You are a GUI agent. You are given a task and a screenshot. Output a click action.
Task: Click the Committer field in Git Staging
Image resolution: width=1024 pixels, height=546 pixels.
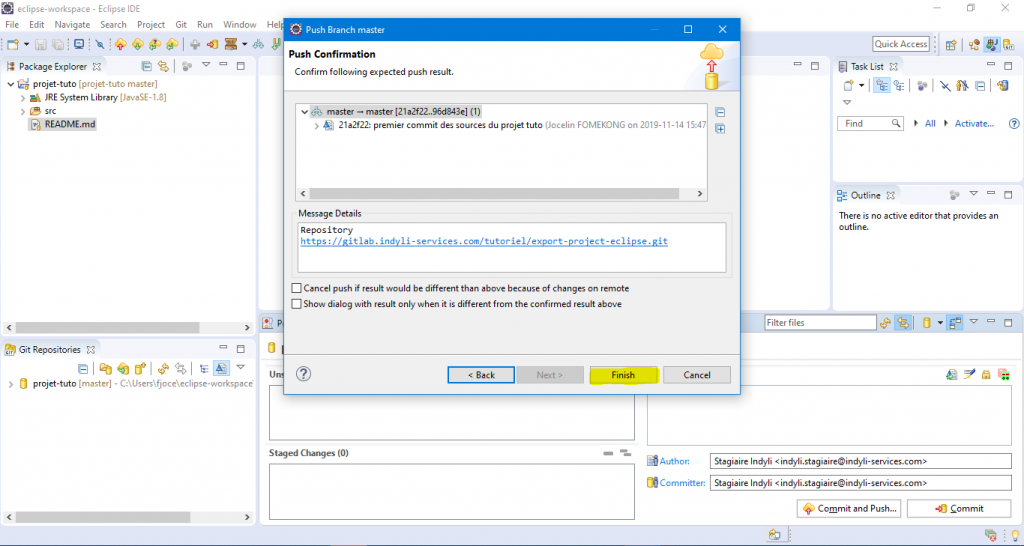coord(860,483)
